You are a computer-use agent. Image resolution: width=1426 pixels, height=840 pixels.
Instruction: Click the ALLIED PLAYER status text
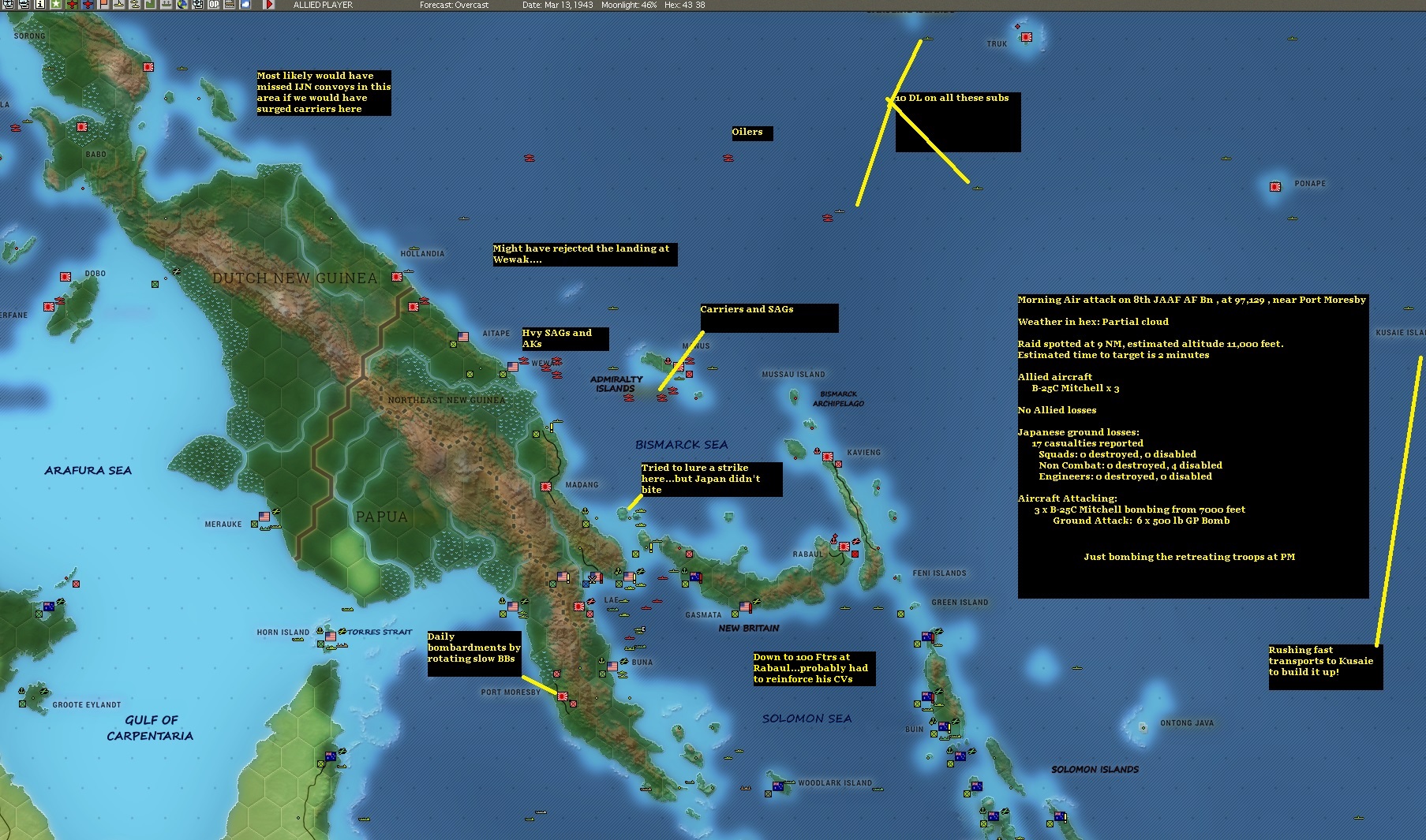(323, 5)
